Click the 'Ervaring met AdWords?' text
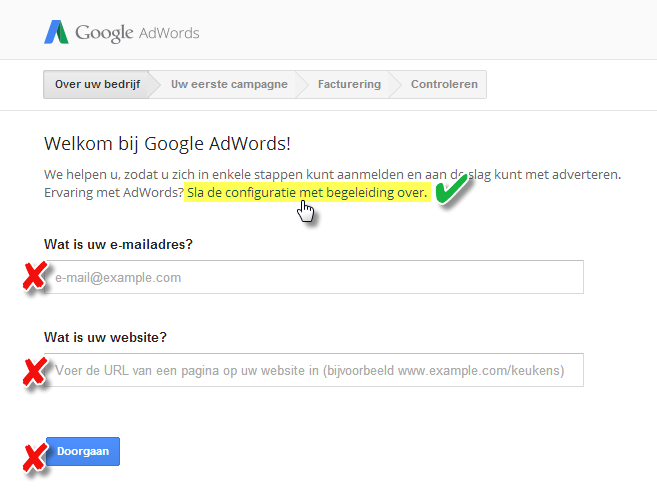 (x=114, y=193)
